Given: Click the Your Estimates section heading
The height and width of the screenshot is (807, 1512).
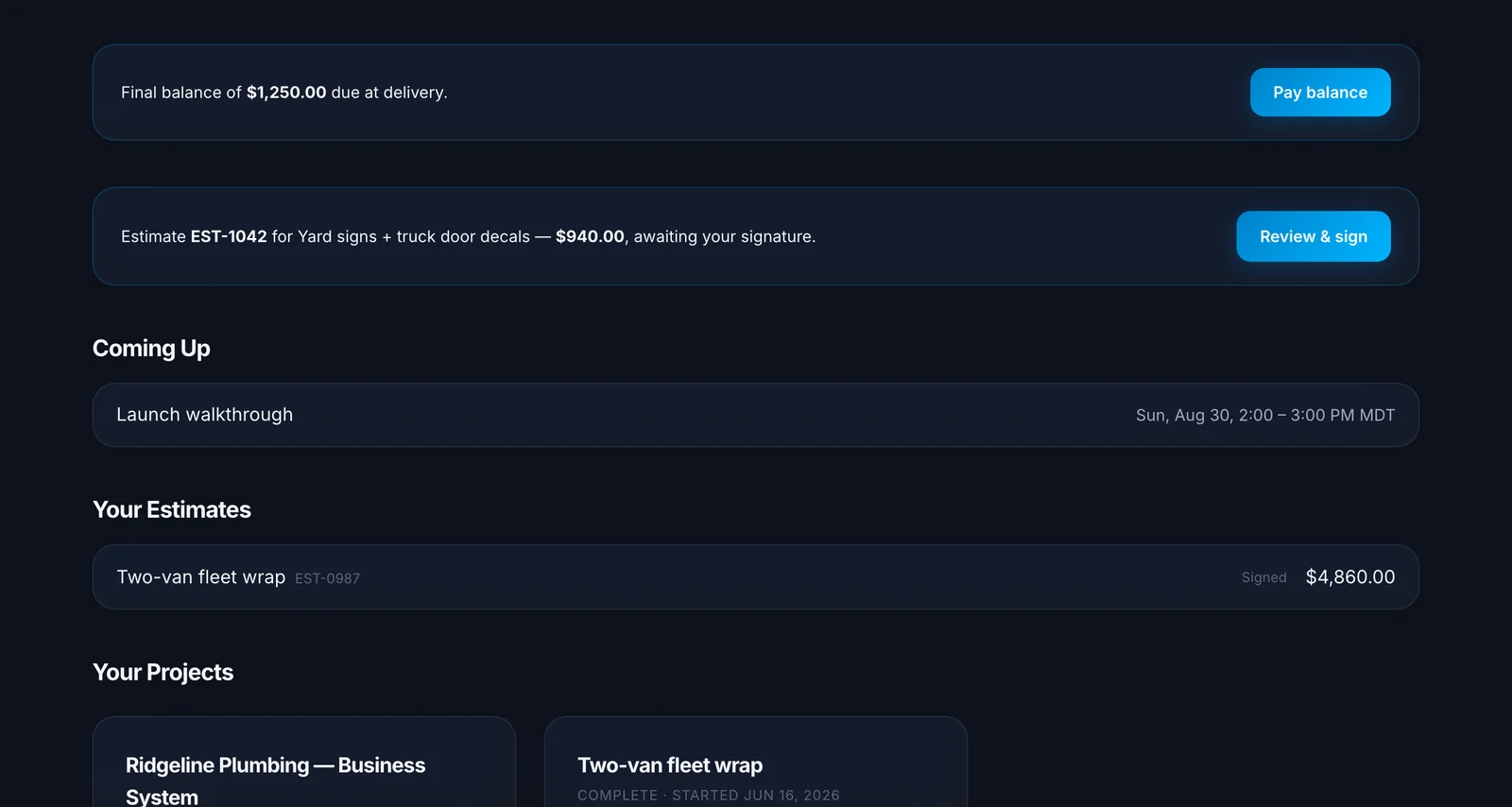Looking at the screenshot, I should pyautogui.click(x=172, y=509).
